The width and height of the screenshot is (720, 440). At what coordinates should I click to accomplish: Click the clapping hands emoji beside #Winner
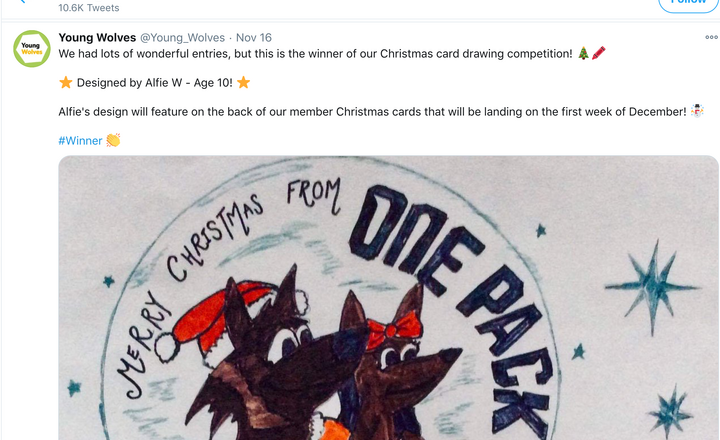pos(113,140)
